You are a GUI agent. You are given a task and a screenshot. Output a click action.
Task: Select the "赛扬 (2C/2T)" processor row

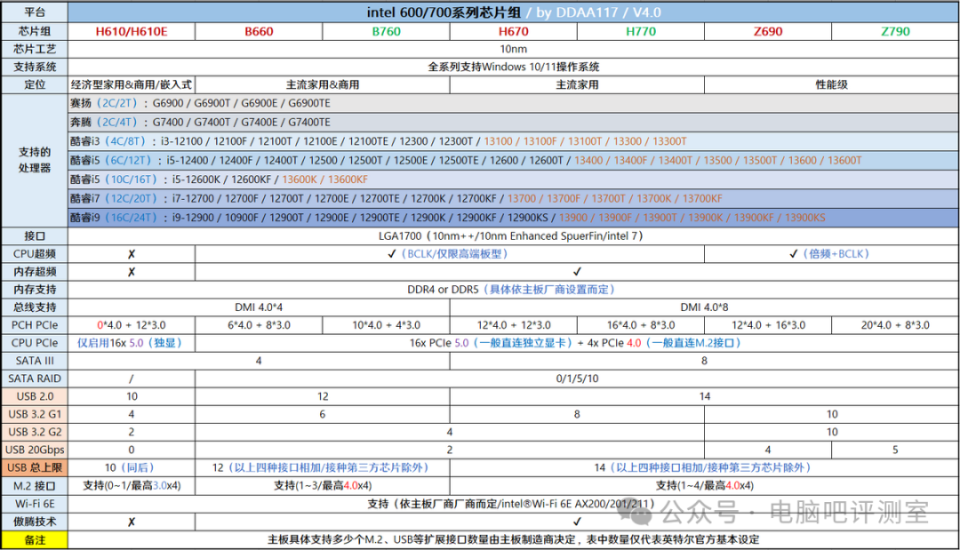513,103
